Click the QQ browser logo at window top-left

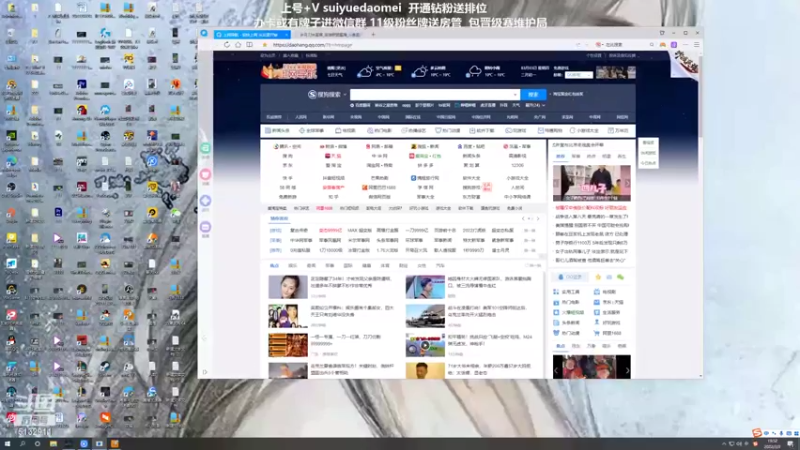pos(204,33)
